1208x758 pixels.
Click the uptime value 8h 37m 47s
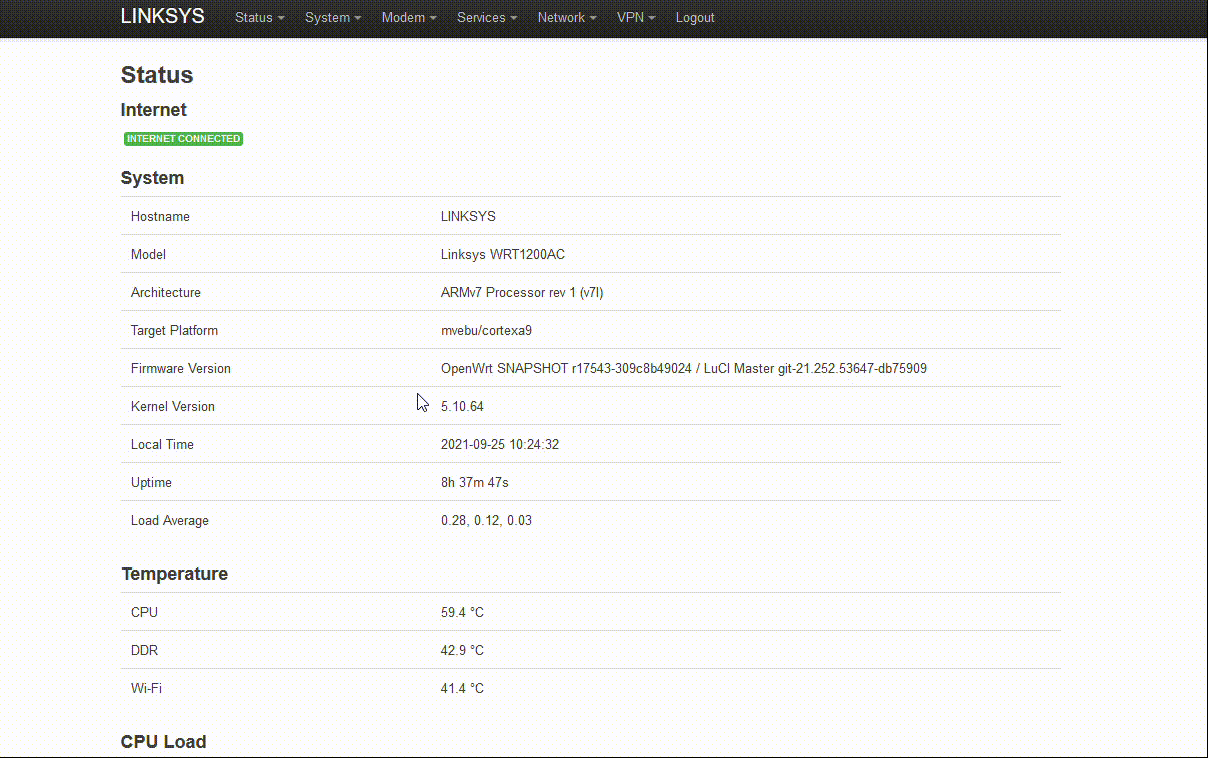coord(475,482)
